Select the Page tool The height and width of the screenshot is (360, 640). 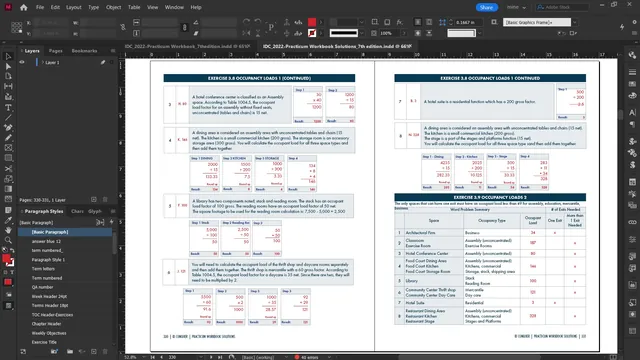(8, 76)
